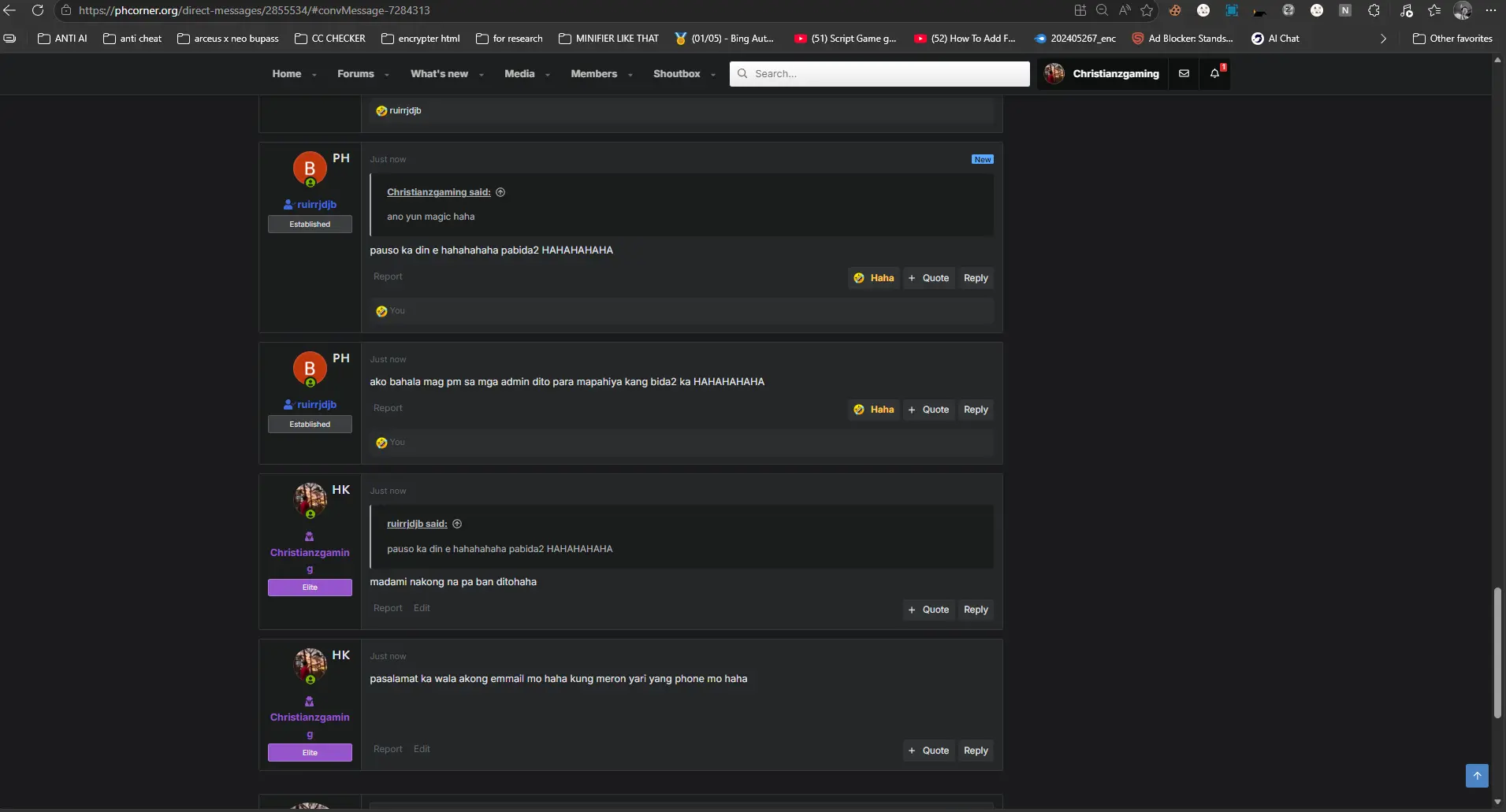Open the 'CC CHECKER' bookmark folder
The height and width of the screenshot is (812, 1506).
tap(329, 39)
